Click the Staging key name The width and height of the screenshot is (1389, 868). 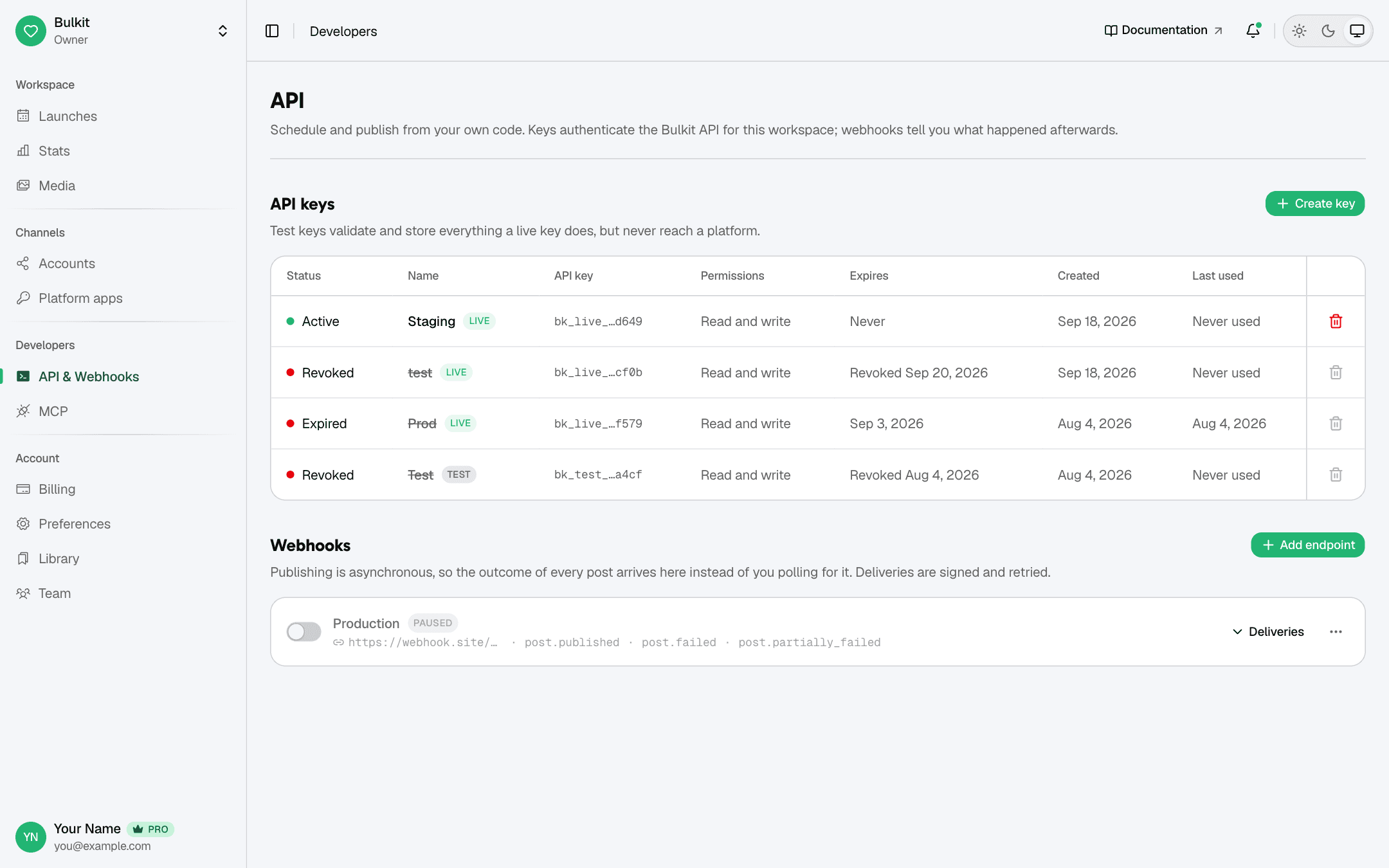[431, 321]
